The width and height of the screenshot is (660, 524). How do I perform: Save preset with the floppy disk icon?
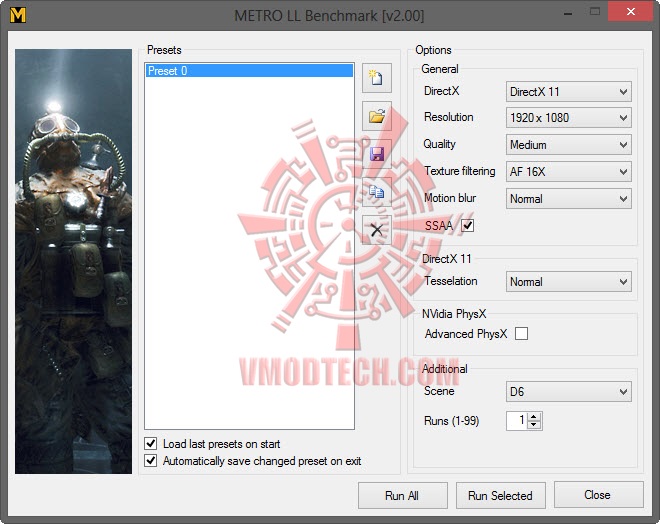pos(377,154)
